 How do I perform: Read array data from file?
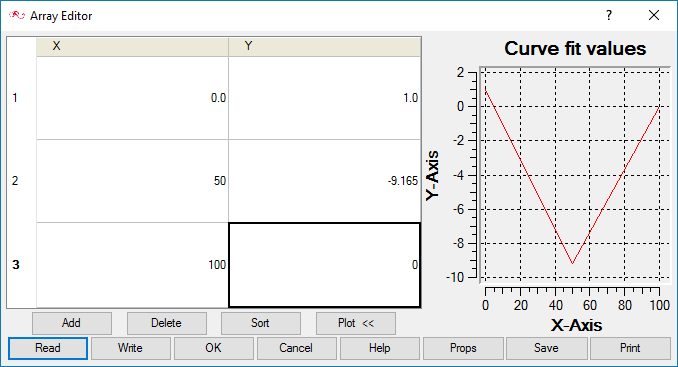[48, 348]
